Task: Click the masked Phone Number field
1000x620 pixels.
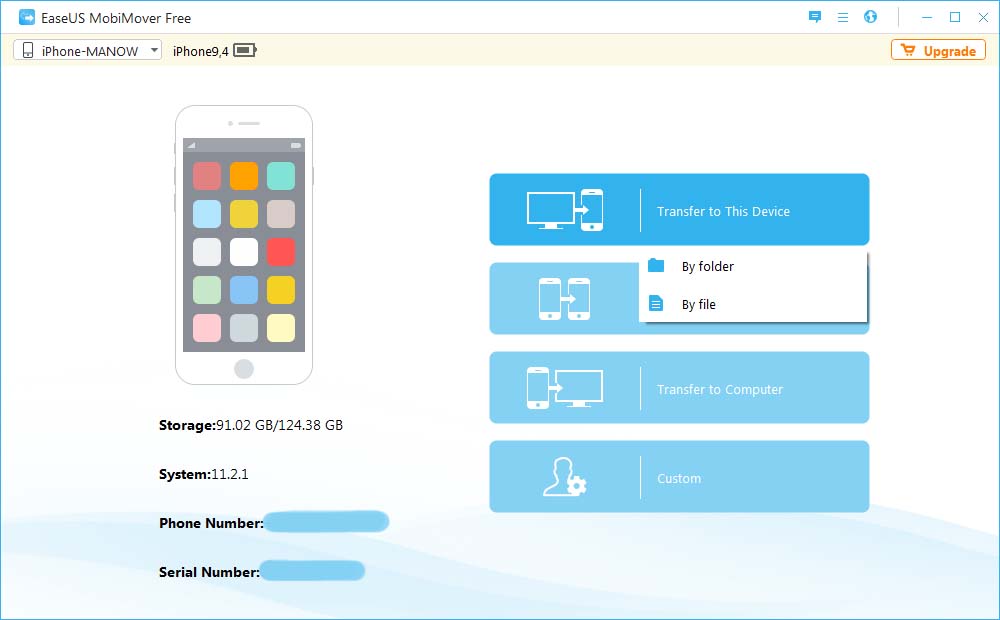Action: (x=326, y=522)
